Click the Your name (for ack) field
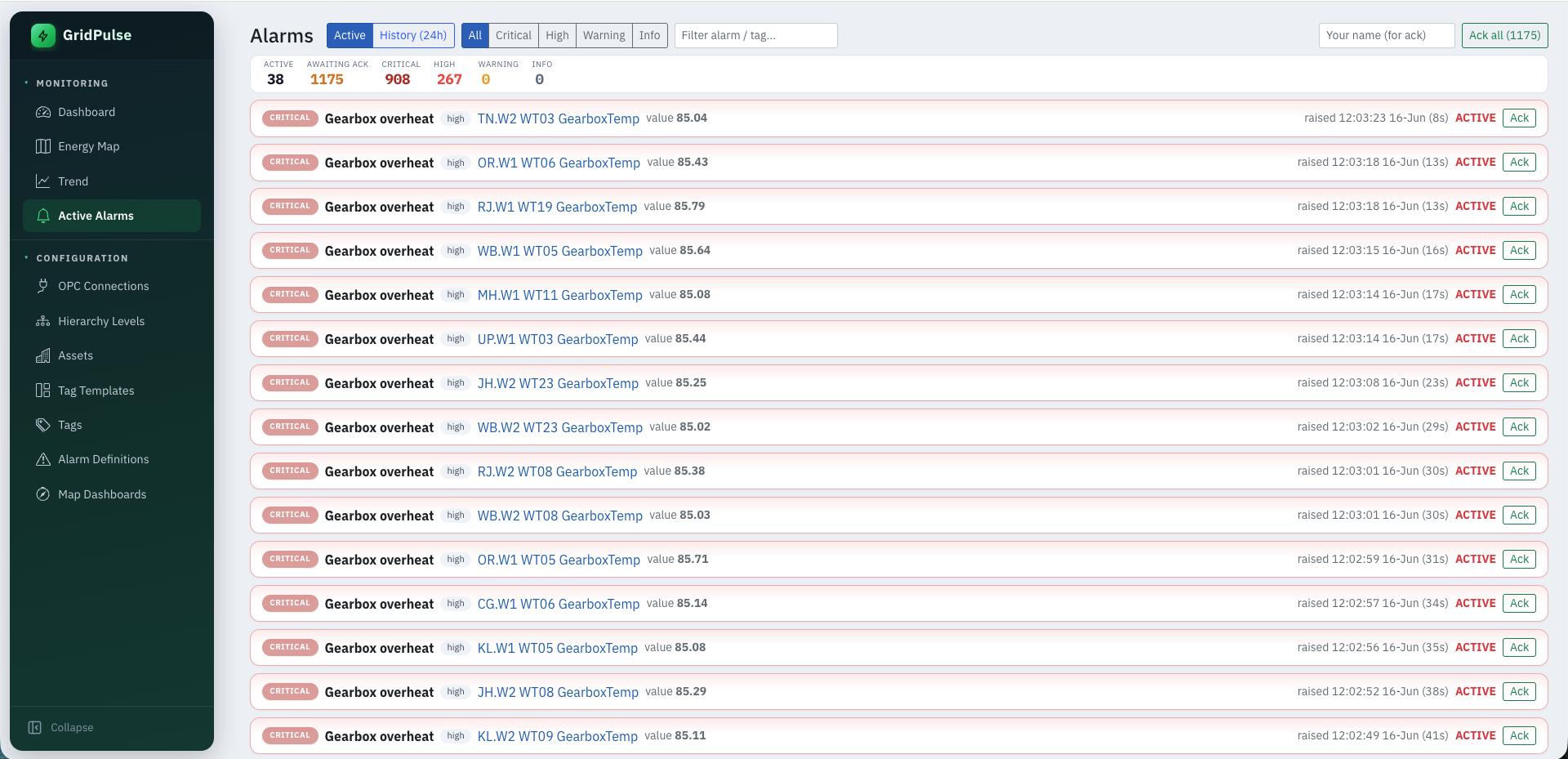 pos(1387,35)
